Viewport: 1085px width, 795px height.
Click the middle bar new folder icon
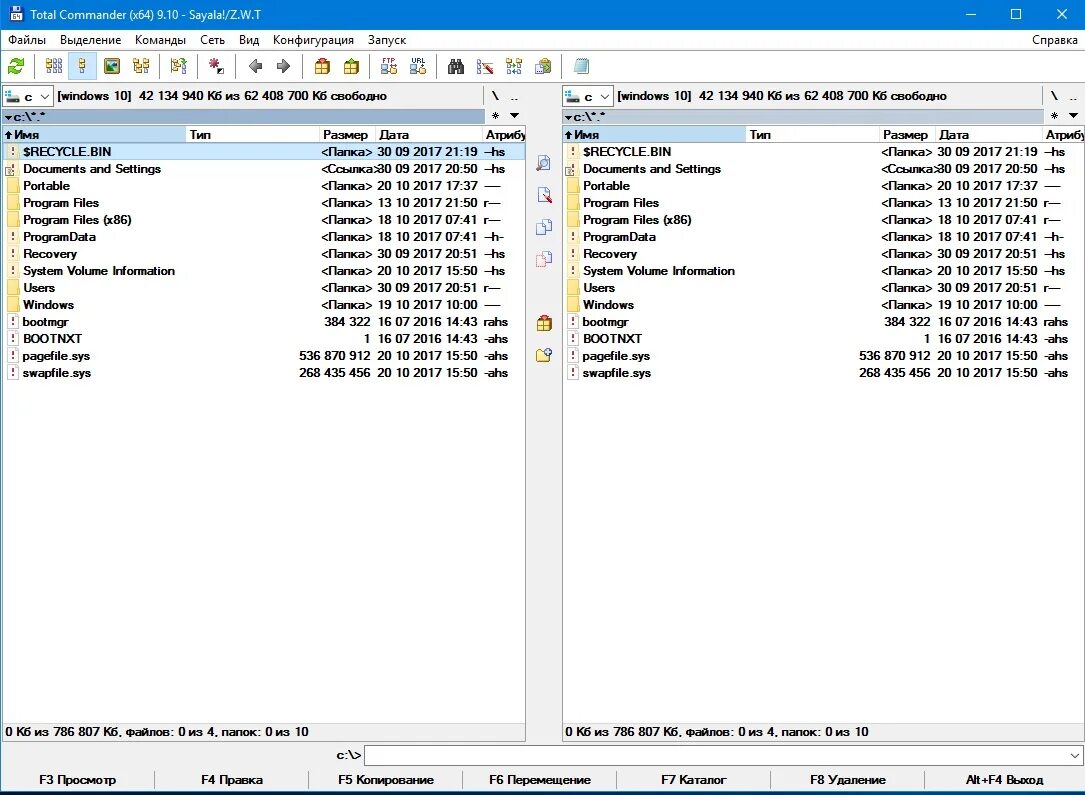point(544,355)
